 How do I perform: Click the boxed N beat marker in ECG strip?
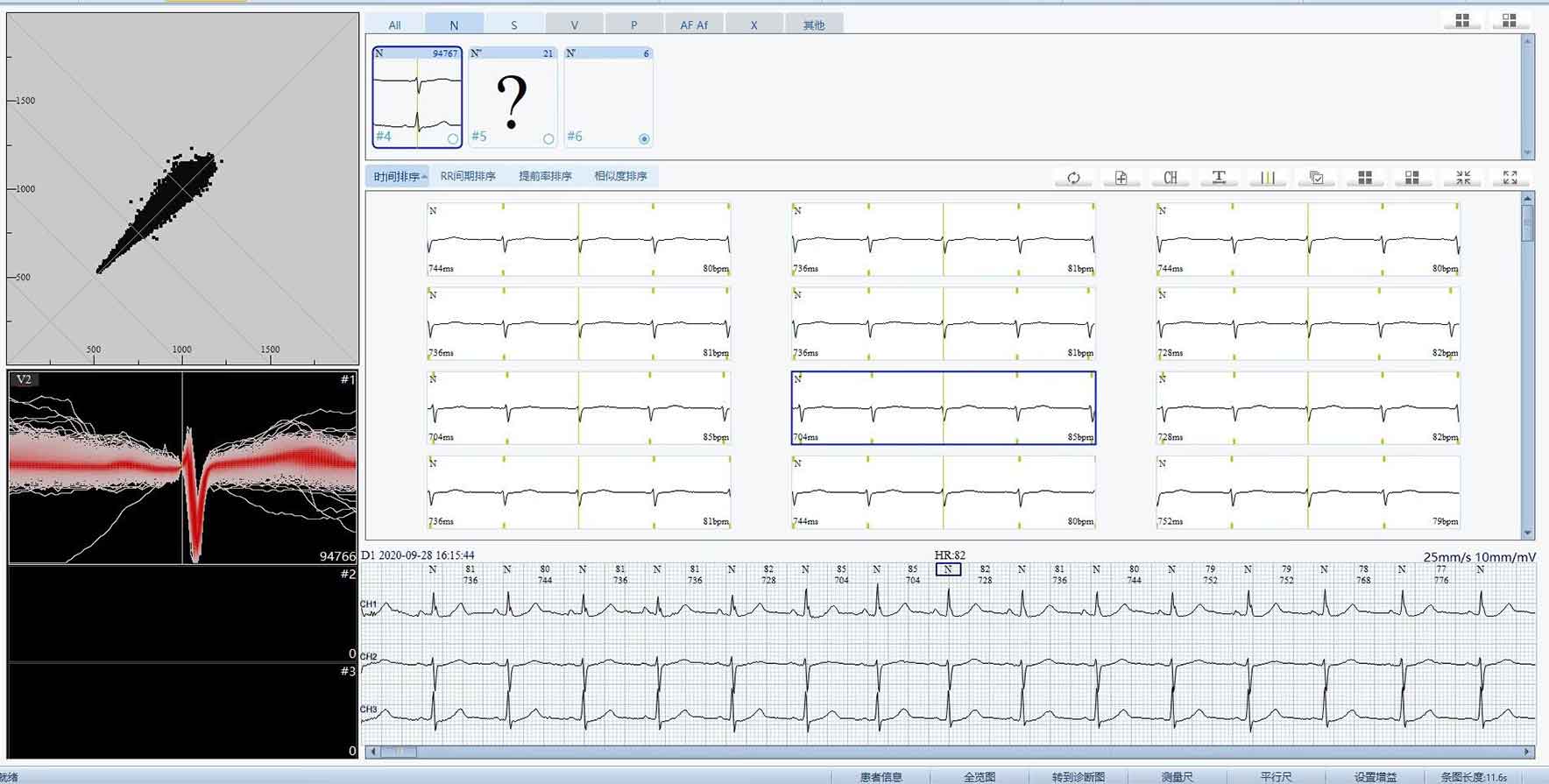[x=948, y=569]
